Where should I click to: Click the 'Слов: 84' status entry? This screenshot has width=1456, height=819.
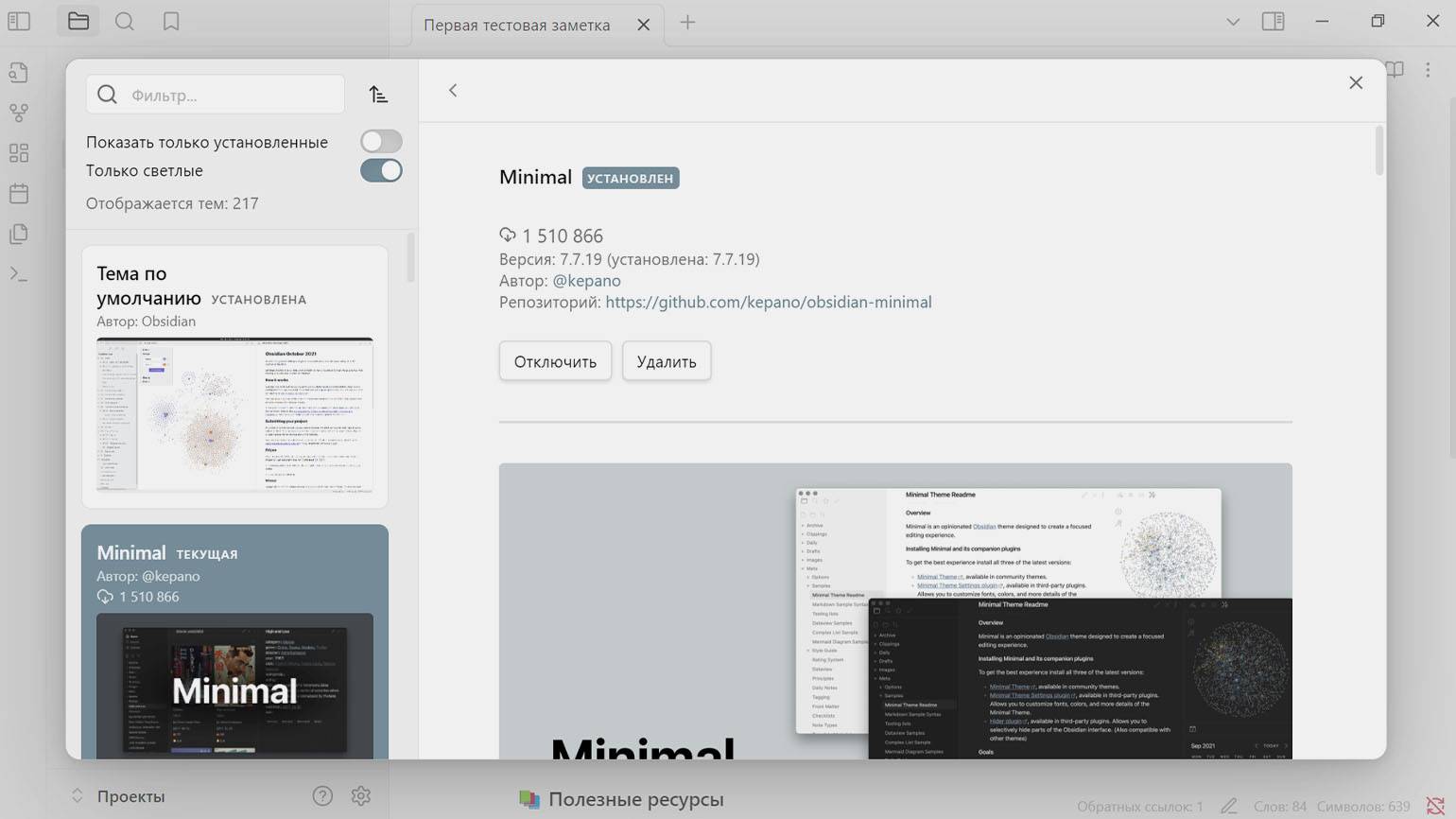[x=1280, y=807]
